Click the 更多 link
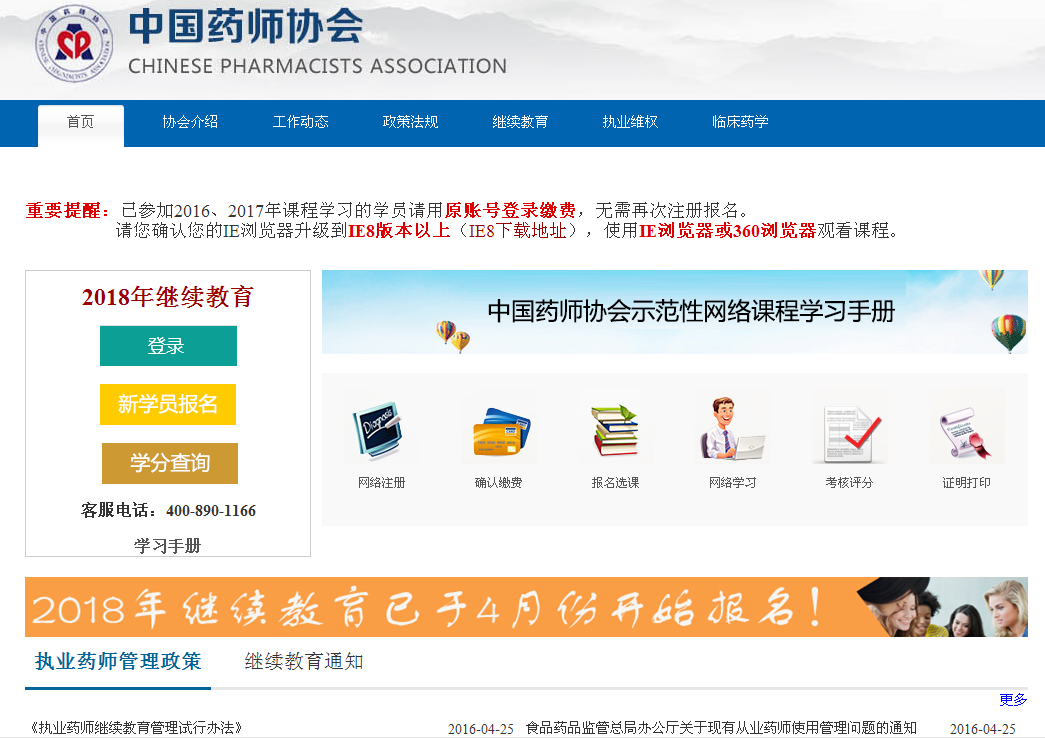Viewport: 1045px width, 738px height. (x=1012, y=700)
